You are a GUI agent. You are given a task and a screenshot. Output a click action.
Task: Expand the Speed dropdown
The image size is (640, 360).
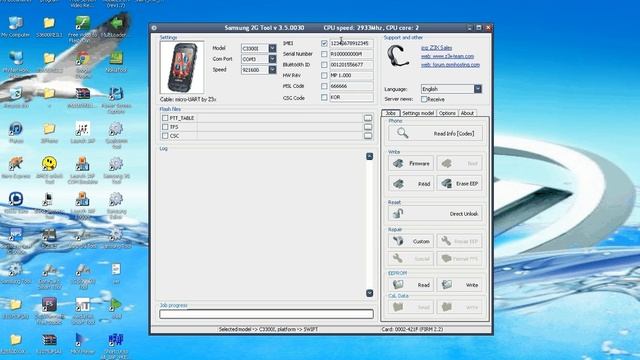(272, 70)
